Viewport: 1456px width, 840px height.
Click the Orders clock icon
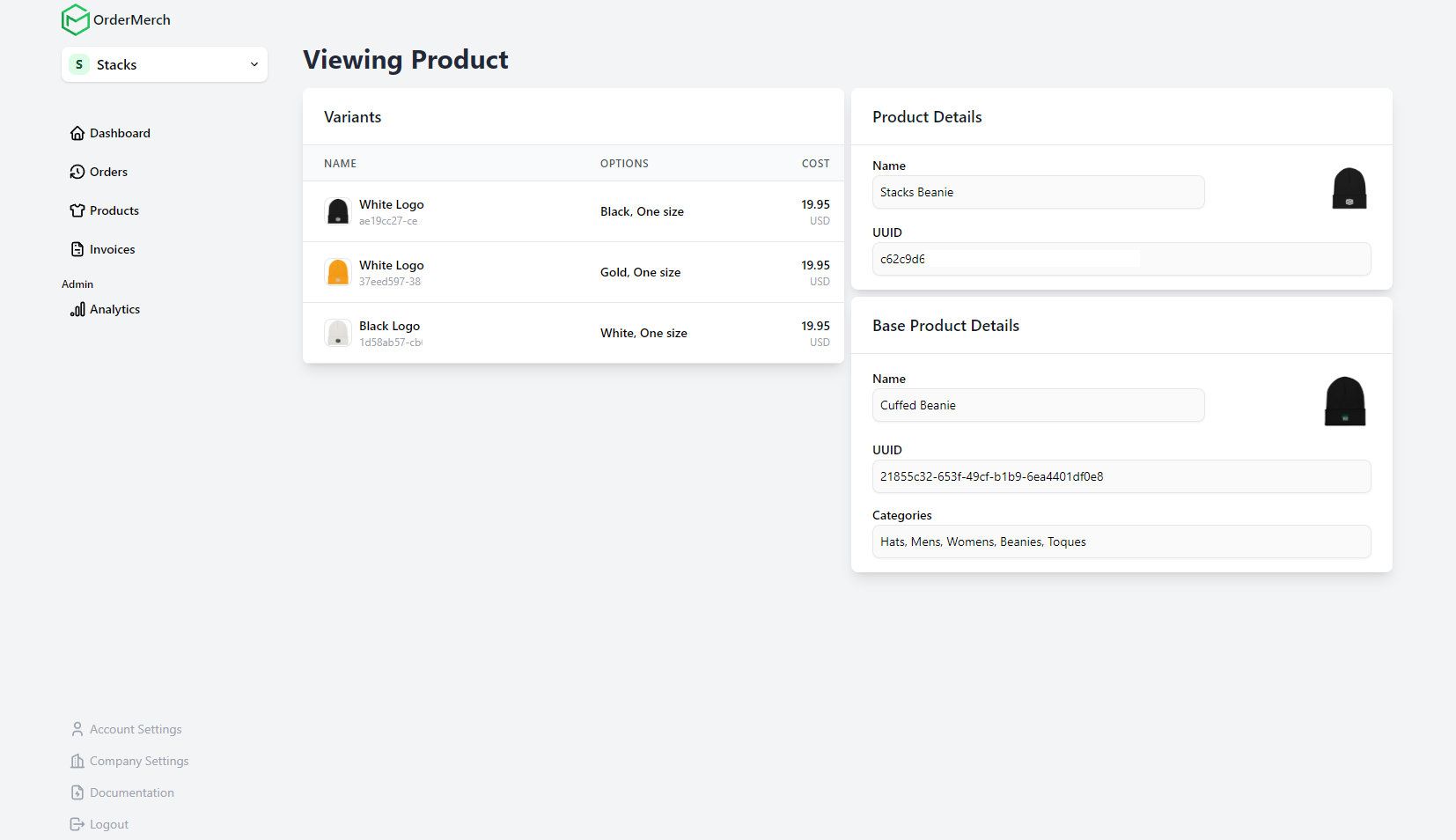point(77,172)
